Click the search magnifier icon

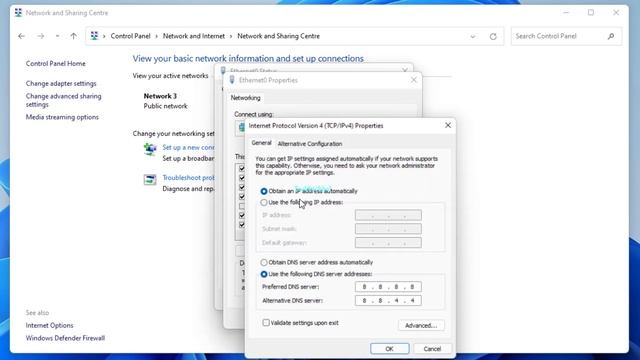[x=611, y=36]
